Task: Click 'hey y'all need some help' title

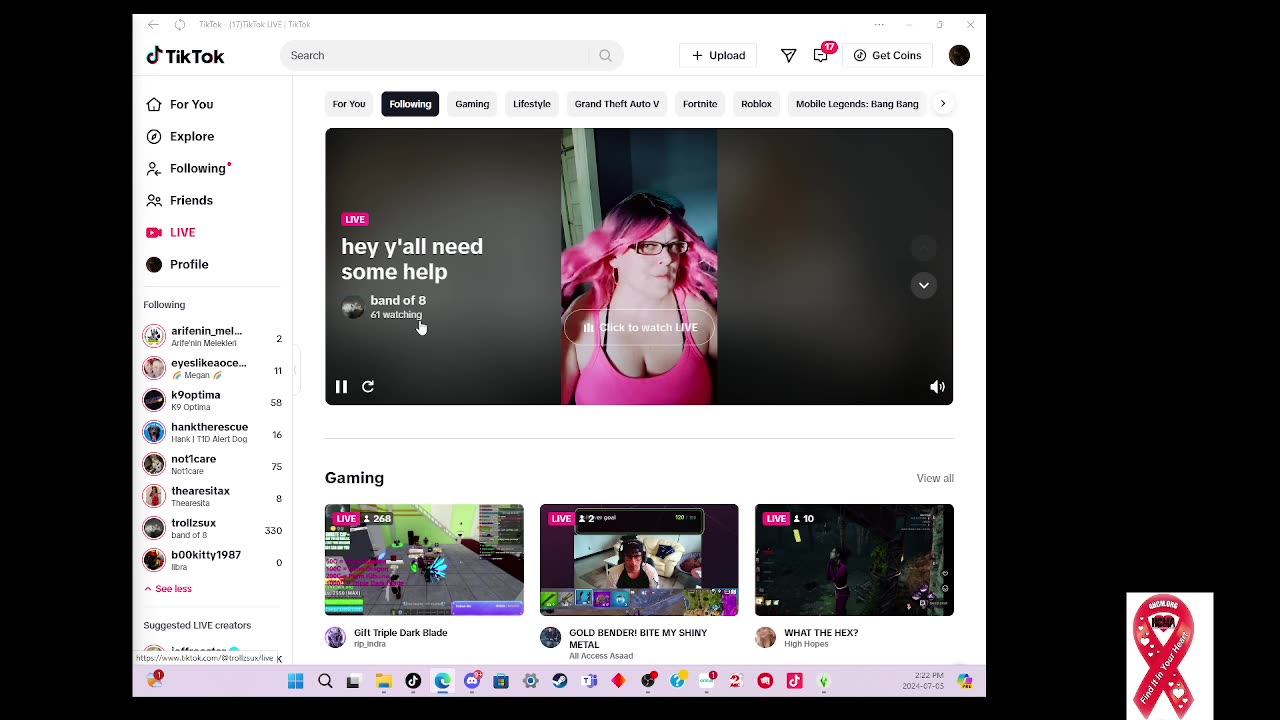Action: 412,259
